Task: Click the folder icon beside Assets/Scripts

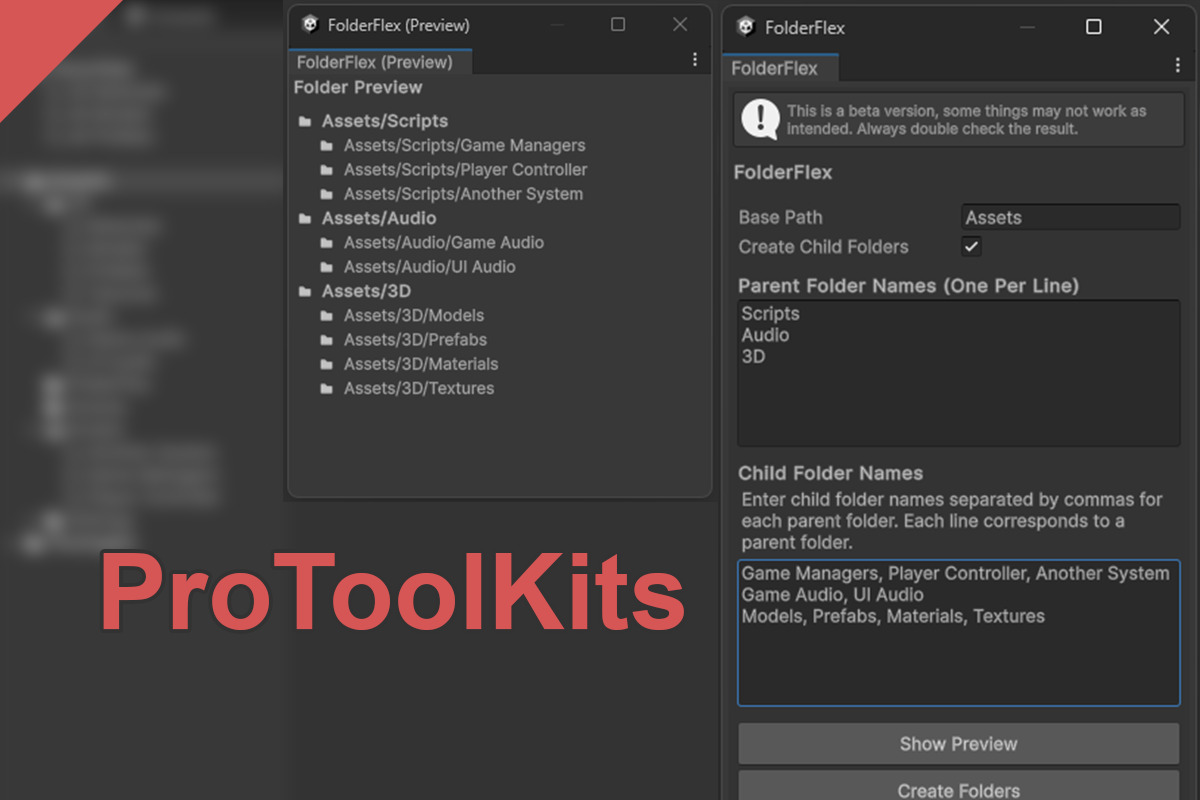Action: click(304, 122)
